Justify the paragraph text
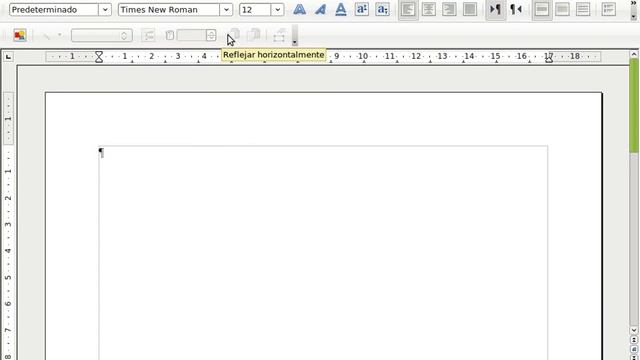The height and width of the screenshot is (360, 640). point(470,9)
